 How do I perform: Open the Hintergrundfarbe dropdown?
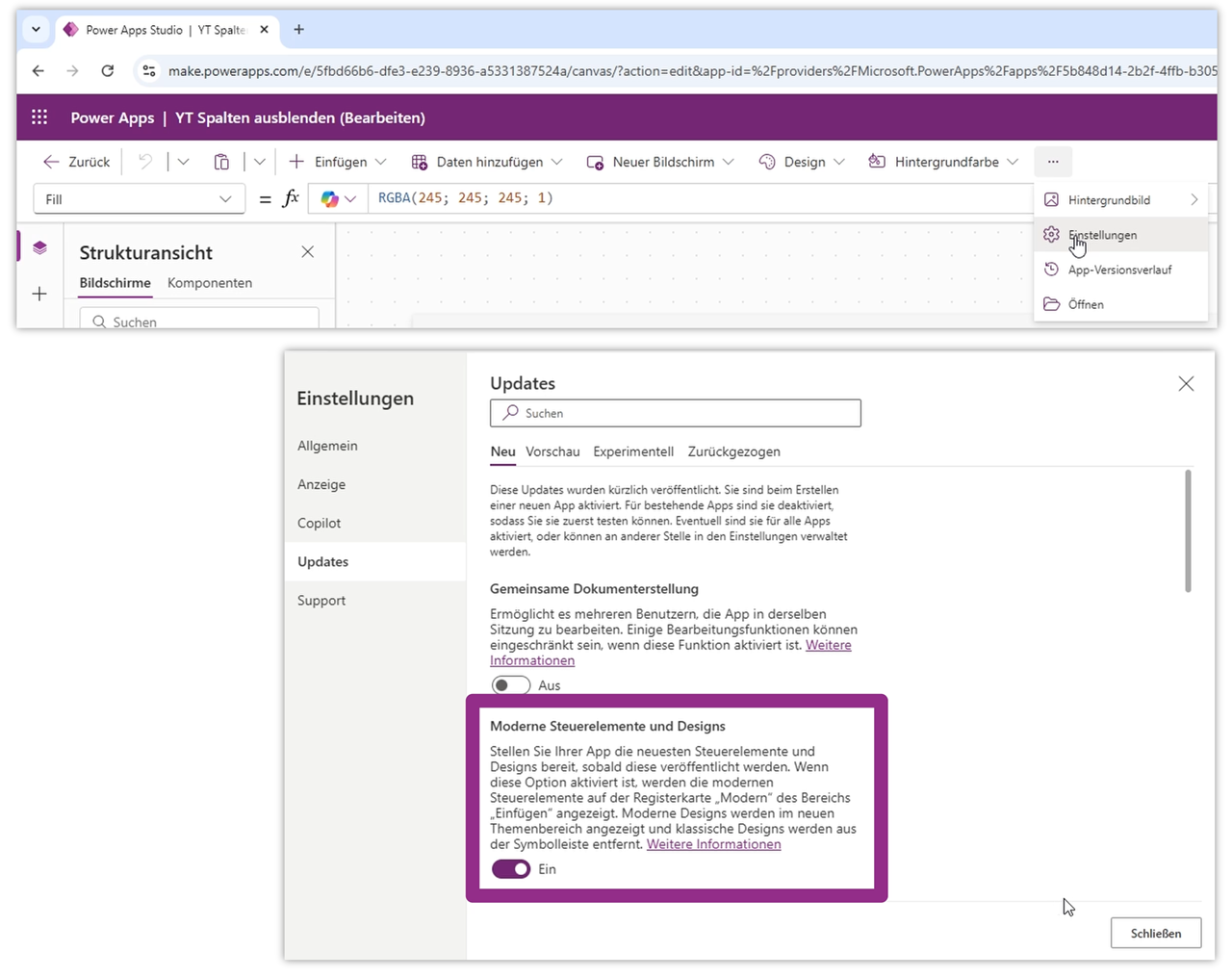pyautogui.click(x=943, y=162)
